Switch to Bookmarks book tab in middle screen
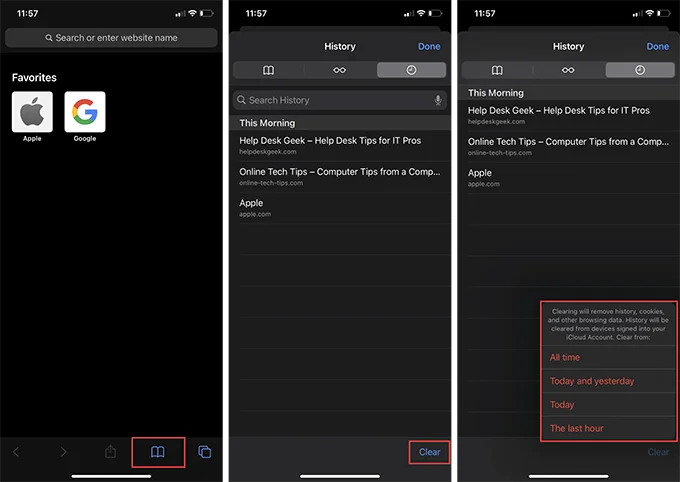This screenshot has width=680, height=482. [268, 70]
